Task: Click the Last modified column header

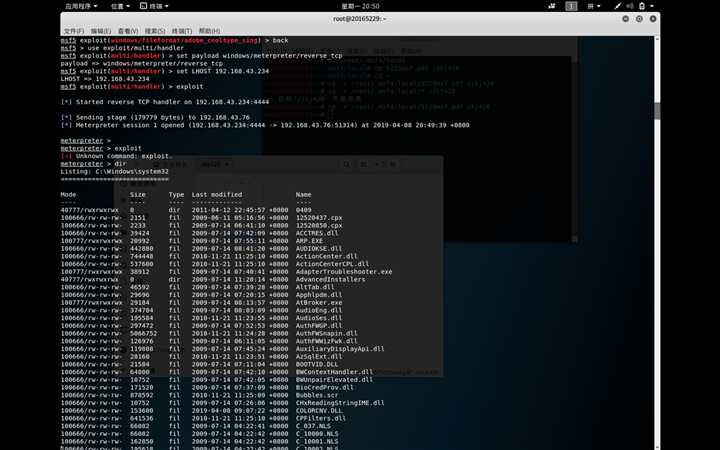Action: click(217, 195)
